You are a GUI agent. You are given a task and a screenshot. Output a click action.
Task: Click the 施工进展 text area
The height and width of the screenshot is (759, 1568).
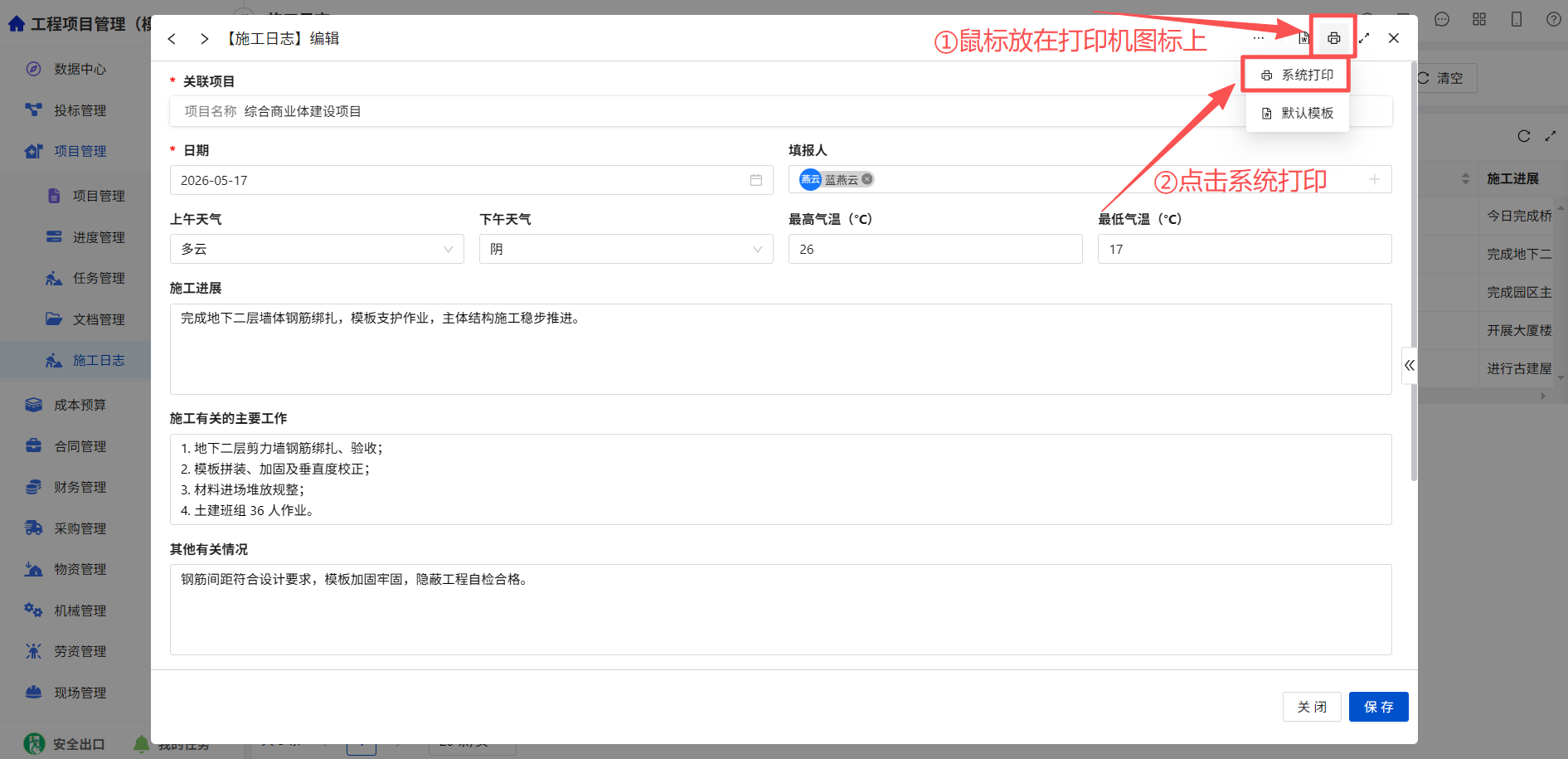click(x=780, y=349)
